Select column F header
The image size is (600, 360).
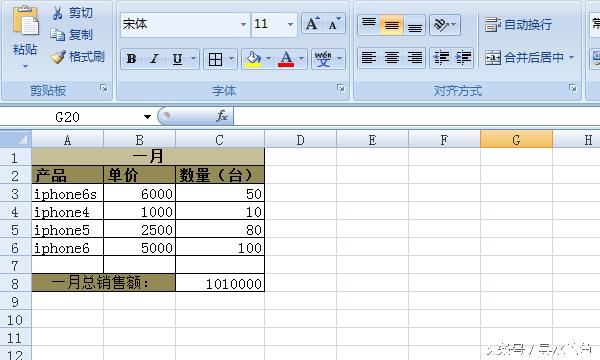(x=444, y=140)
